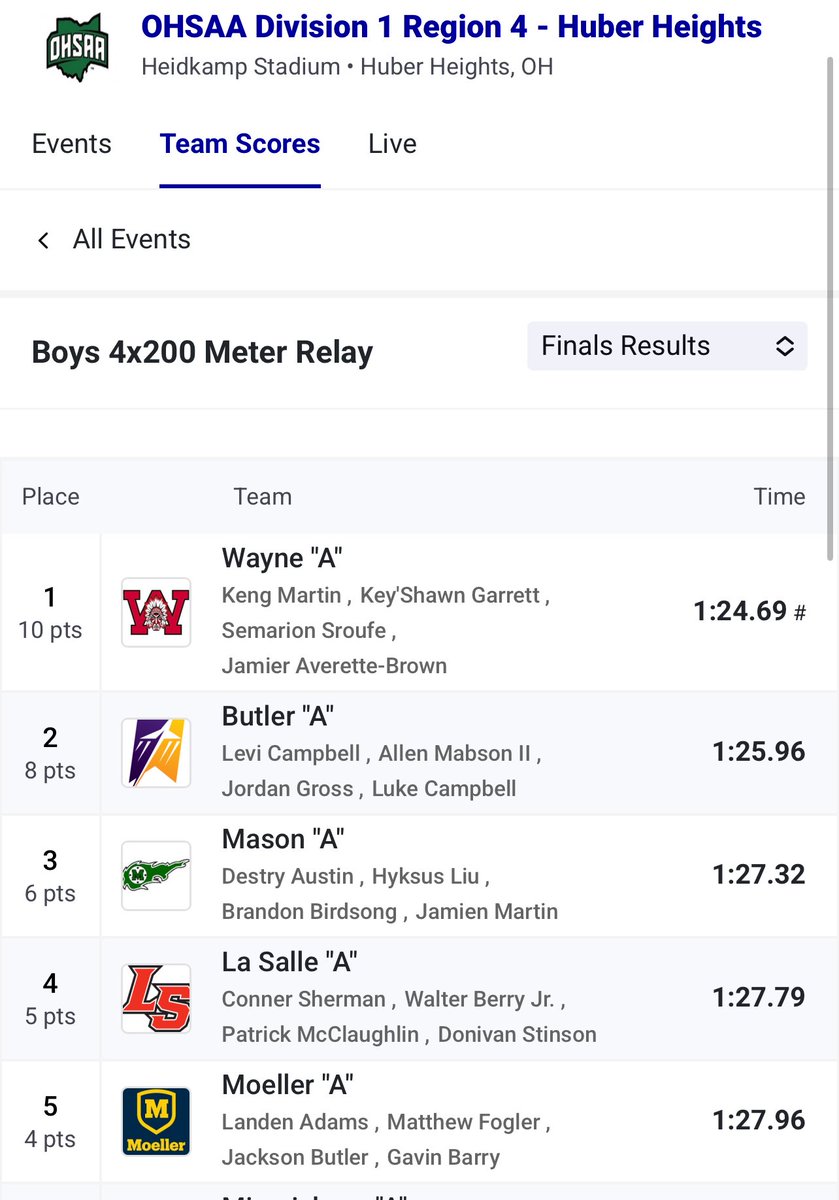839x1200 pixels.
Task: Click the dropdown arrows on Finals Results
Action: click(785, 346)
